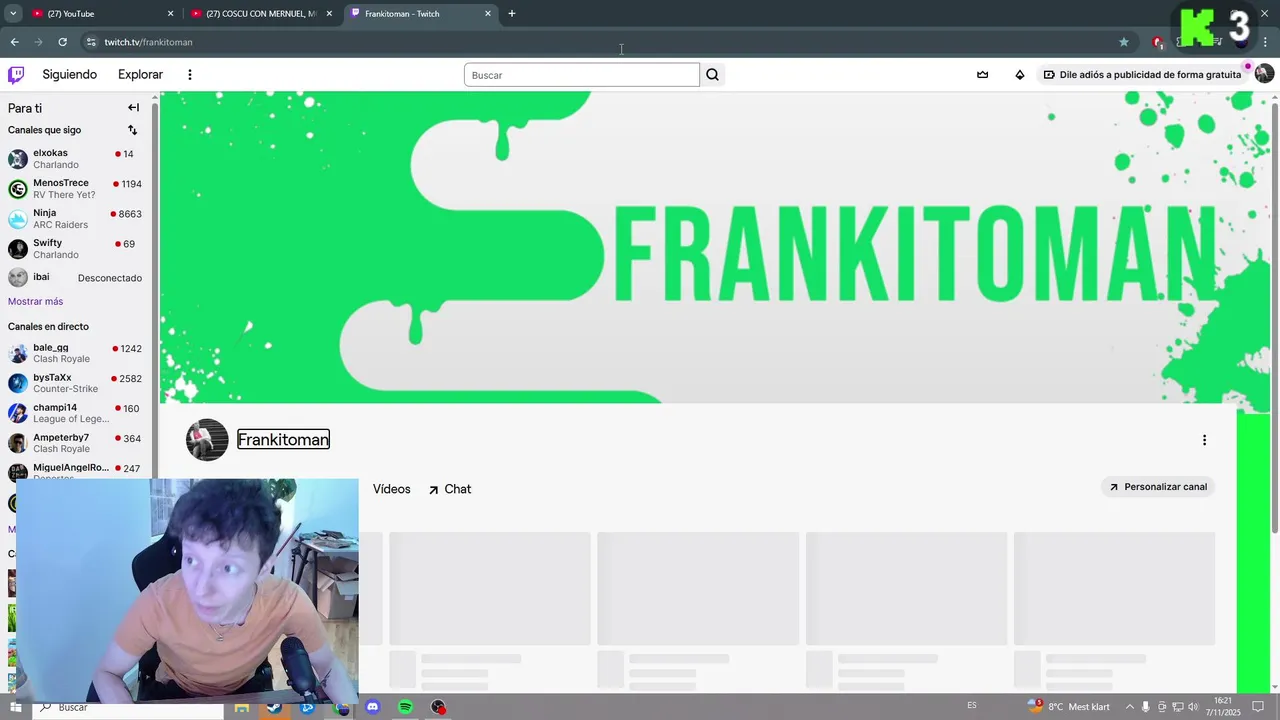Go back in browser

(x=14, y=42)
